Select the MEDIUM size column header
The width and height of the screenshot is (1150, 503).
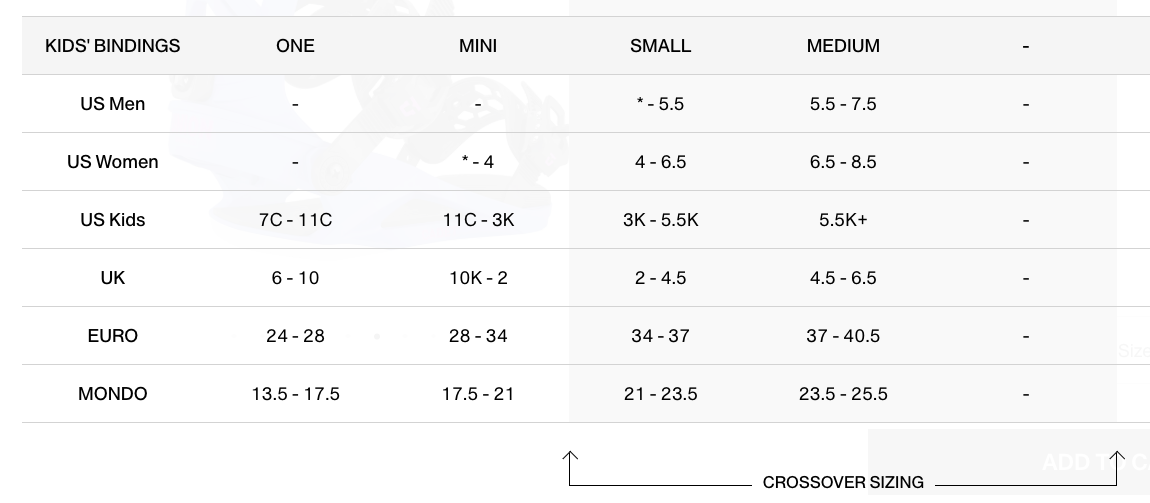[x=843, y=46]
